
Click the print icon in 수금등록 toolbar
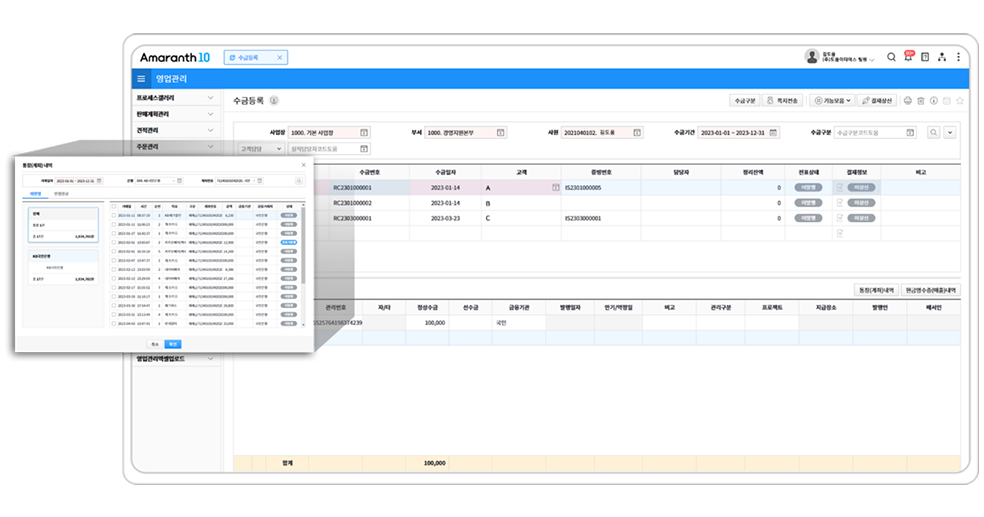click(x=907, y=101)
